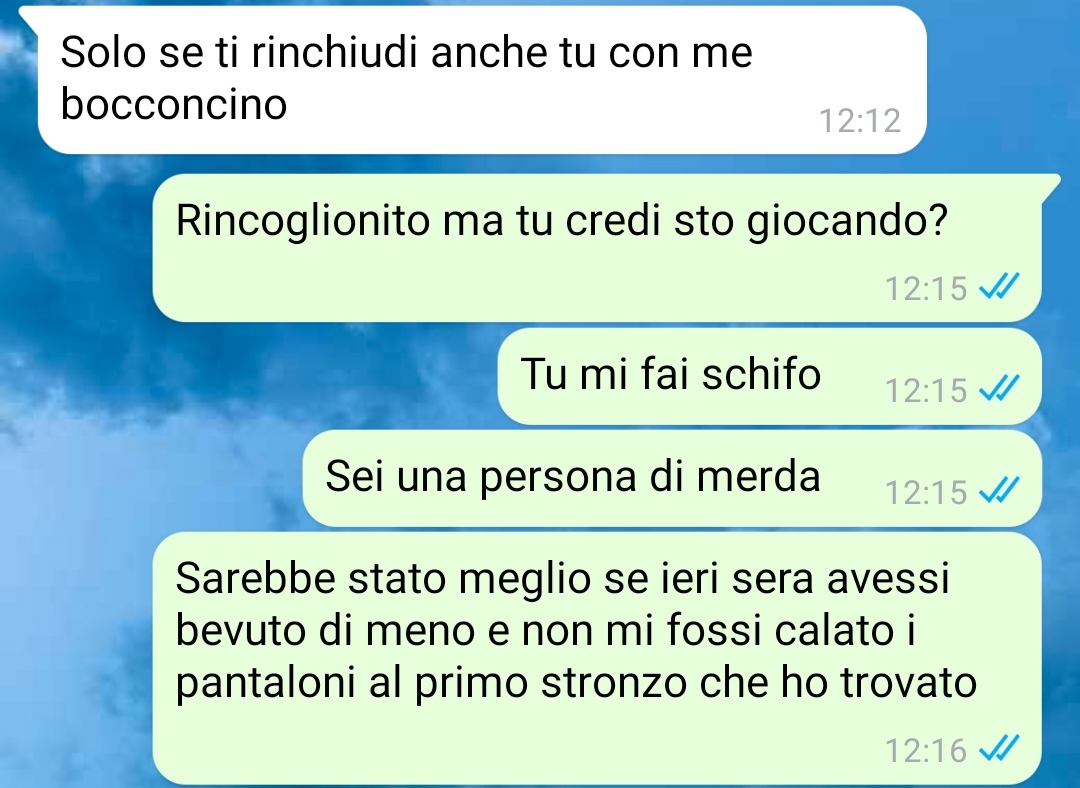
Task: Click the word 'giocando?' in the sent message
Action: tap(847, 222)
